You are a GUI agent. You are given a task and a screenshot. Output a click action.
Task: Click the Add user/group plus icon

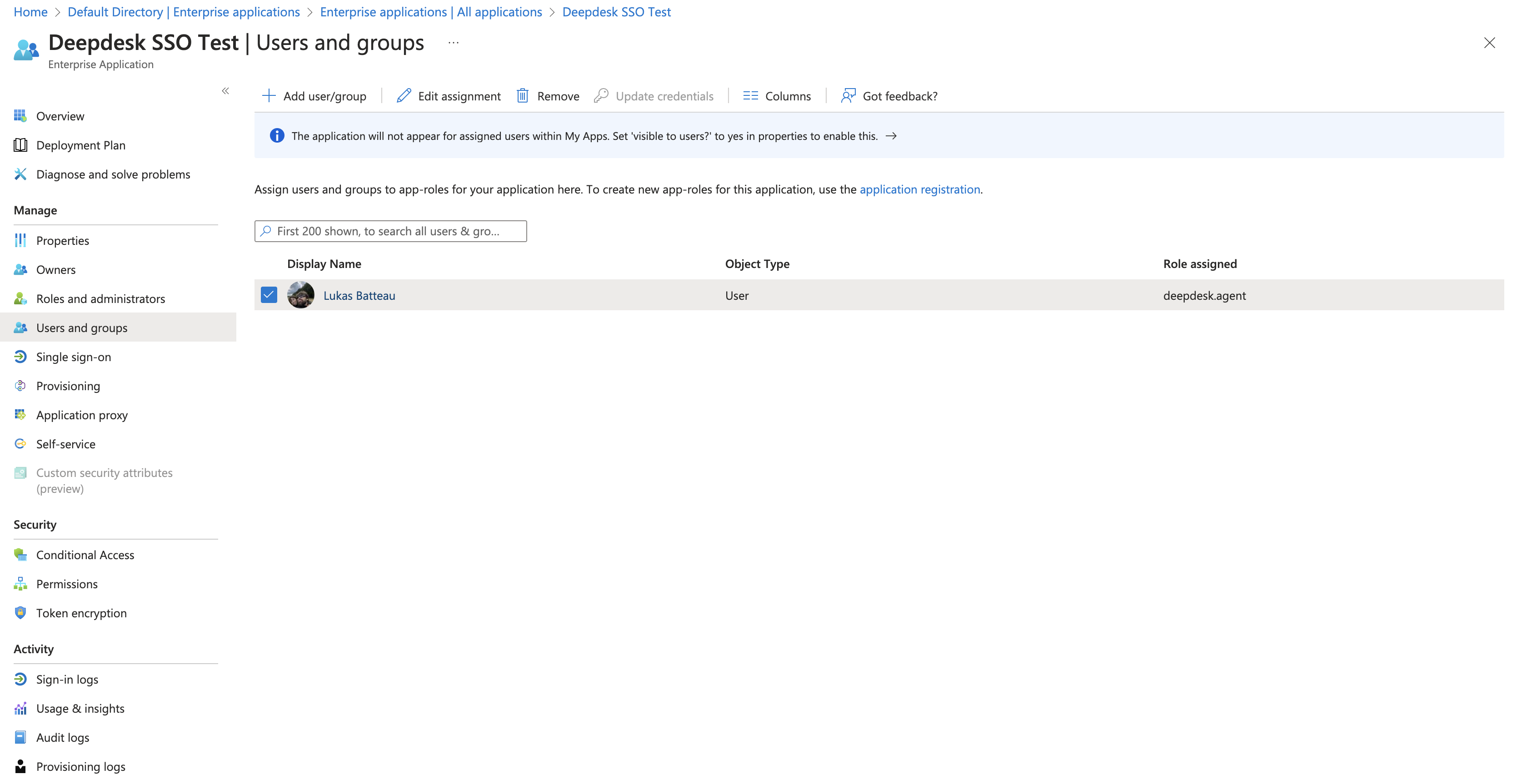click(x=269, y=96)
